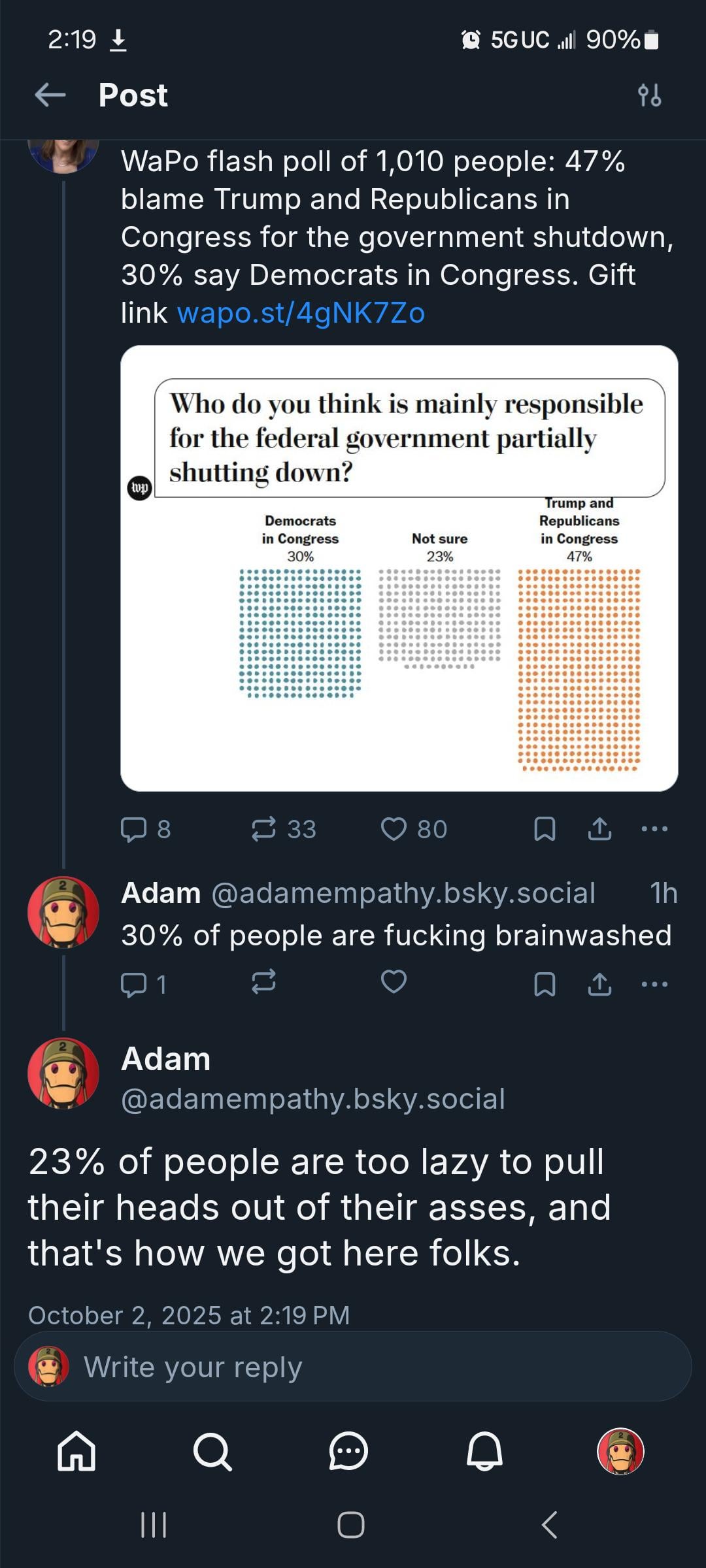Bookmark the WaPo poll post
The image size is (706, 1568).
coord(545,829)
